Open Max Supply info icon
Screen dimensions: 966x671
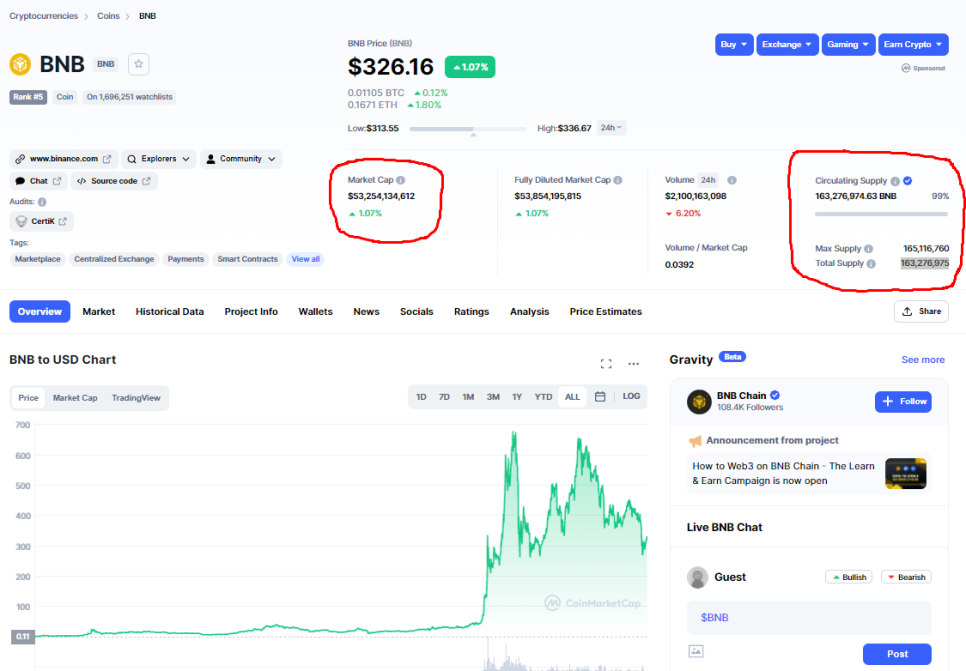(869, 248)
